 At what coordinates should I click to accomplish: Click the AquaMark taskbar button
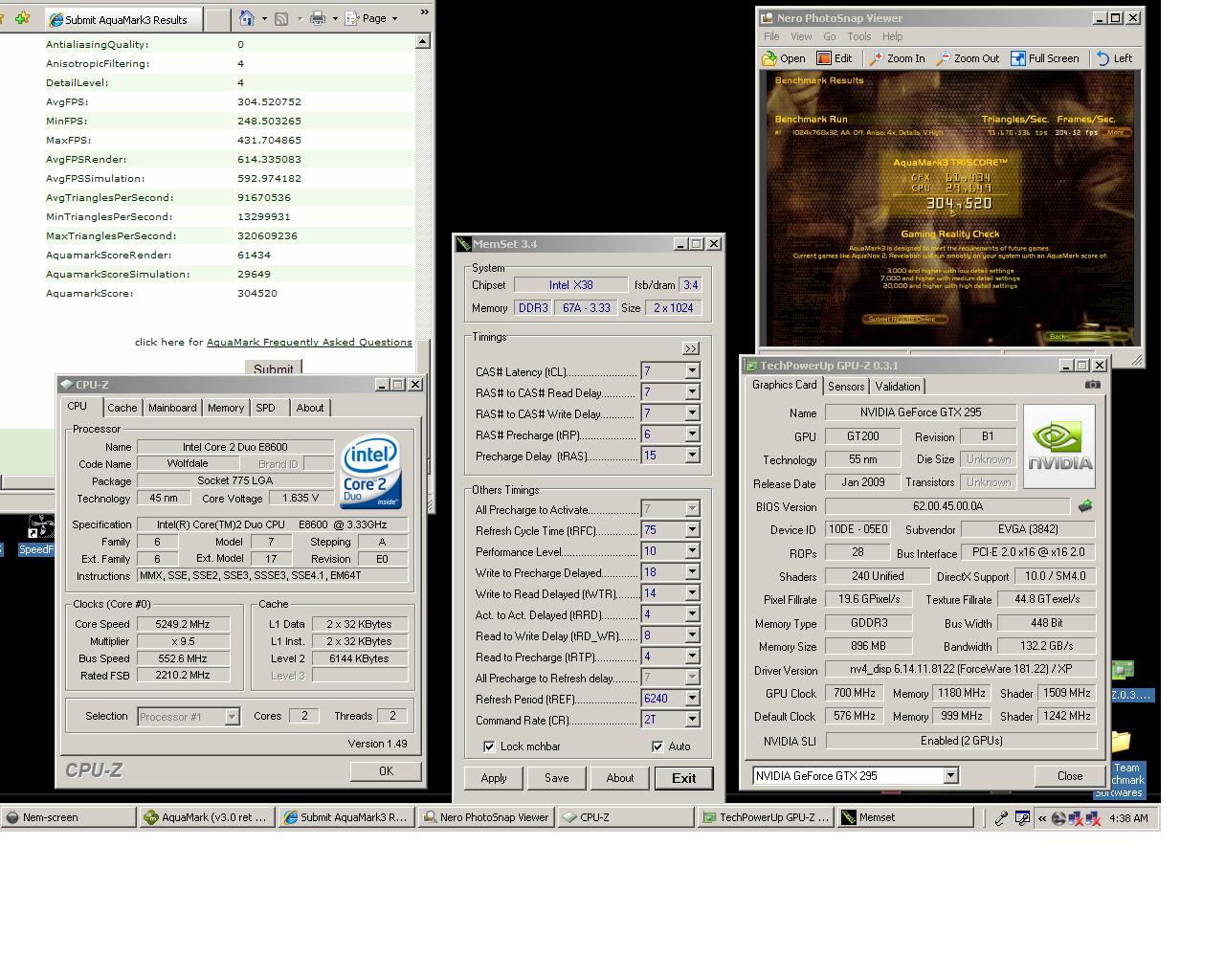207,817
